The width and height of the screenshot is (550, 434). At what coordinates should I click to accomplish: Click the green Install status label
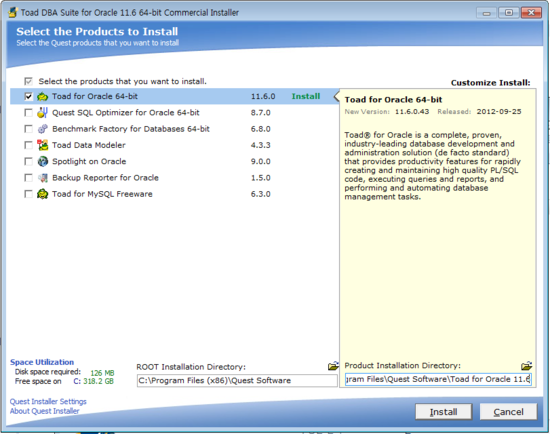coord(306,96)
